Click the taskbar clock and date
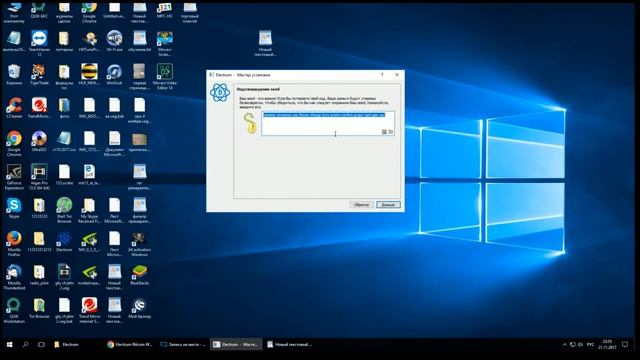The height and width of the screenshot is (360, 640). 607,344
